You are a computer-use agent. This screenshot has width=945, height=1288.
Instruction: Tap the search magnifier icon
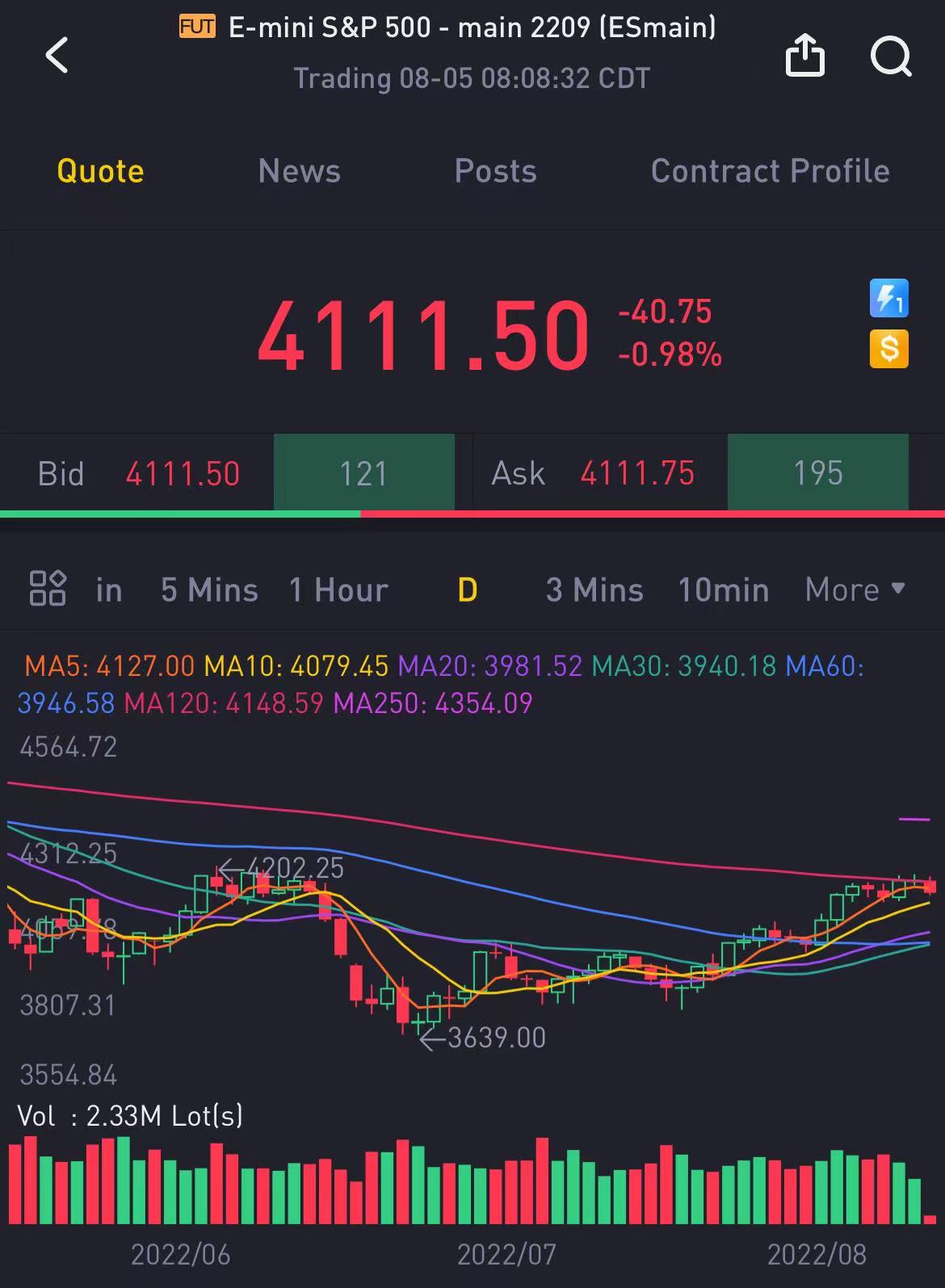(x=891, y=57)
